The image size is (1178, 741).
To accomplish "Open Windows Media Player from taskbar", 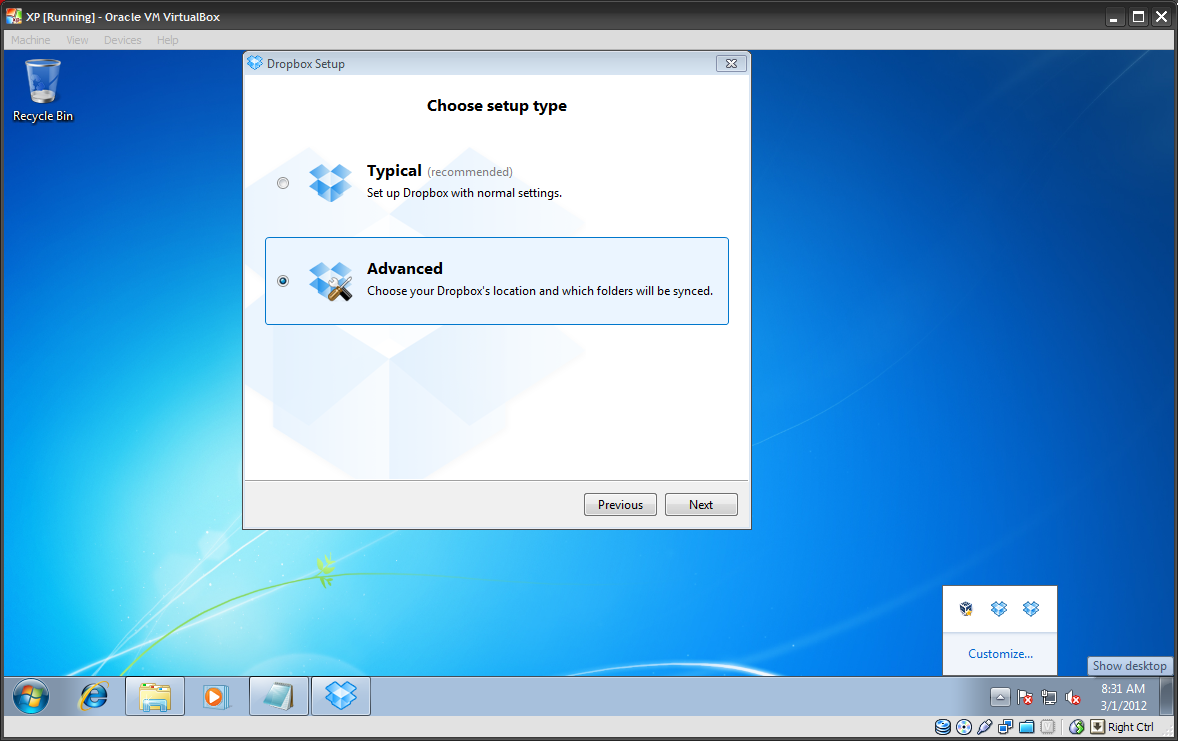I will [x=216, y=696].
